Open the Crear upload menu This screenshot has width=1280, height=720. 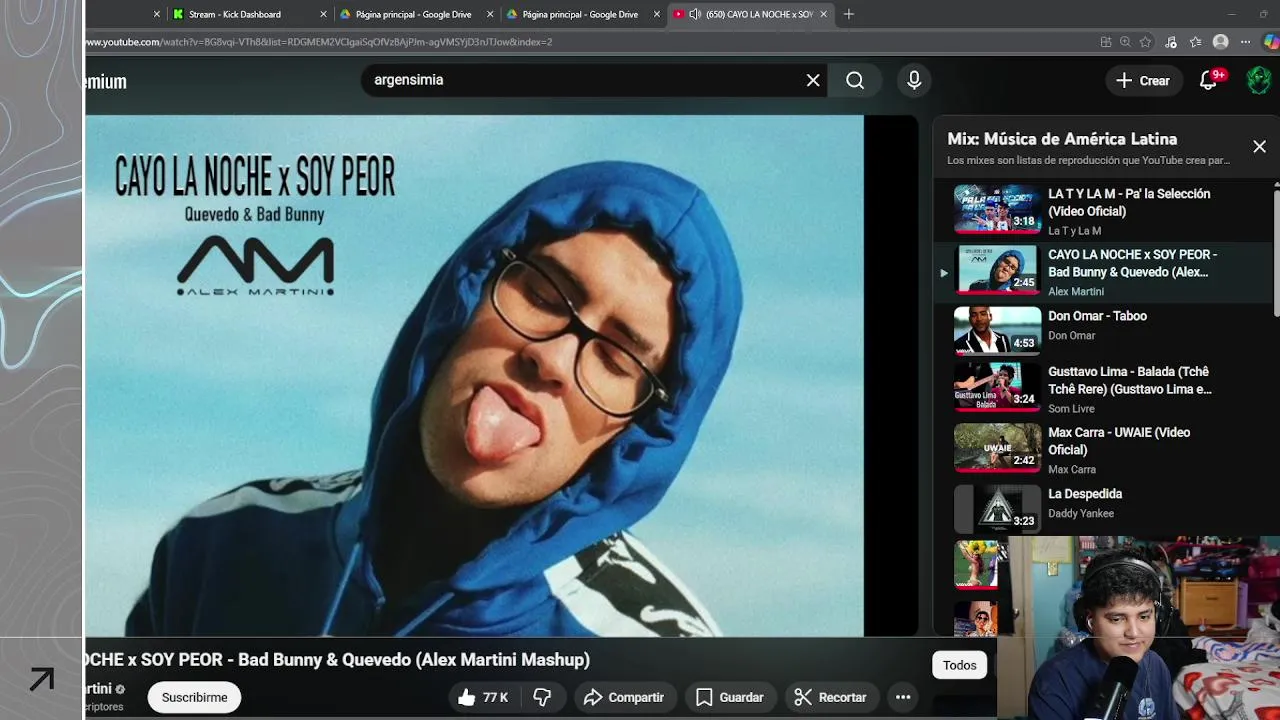pyautogui.click(x=1143, y=81)
